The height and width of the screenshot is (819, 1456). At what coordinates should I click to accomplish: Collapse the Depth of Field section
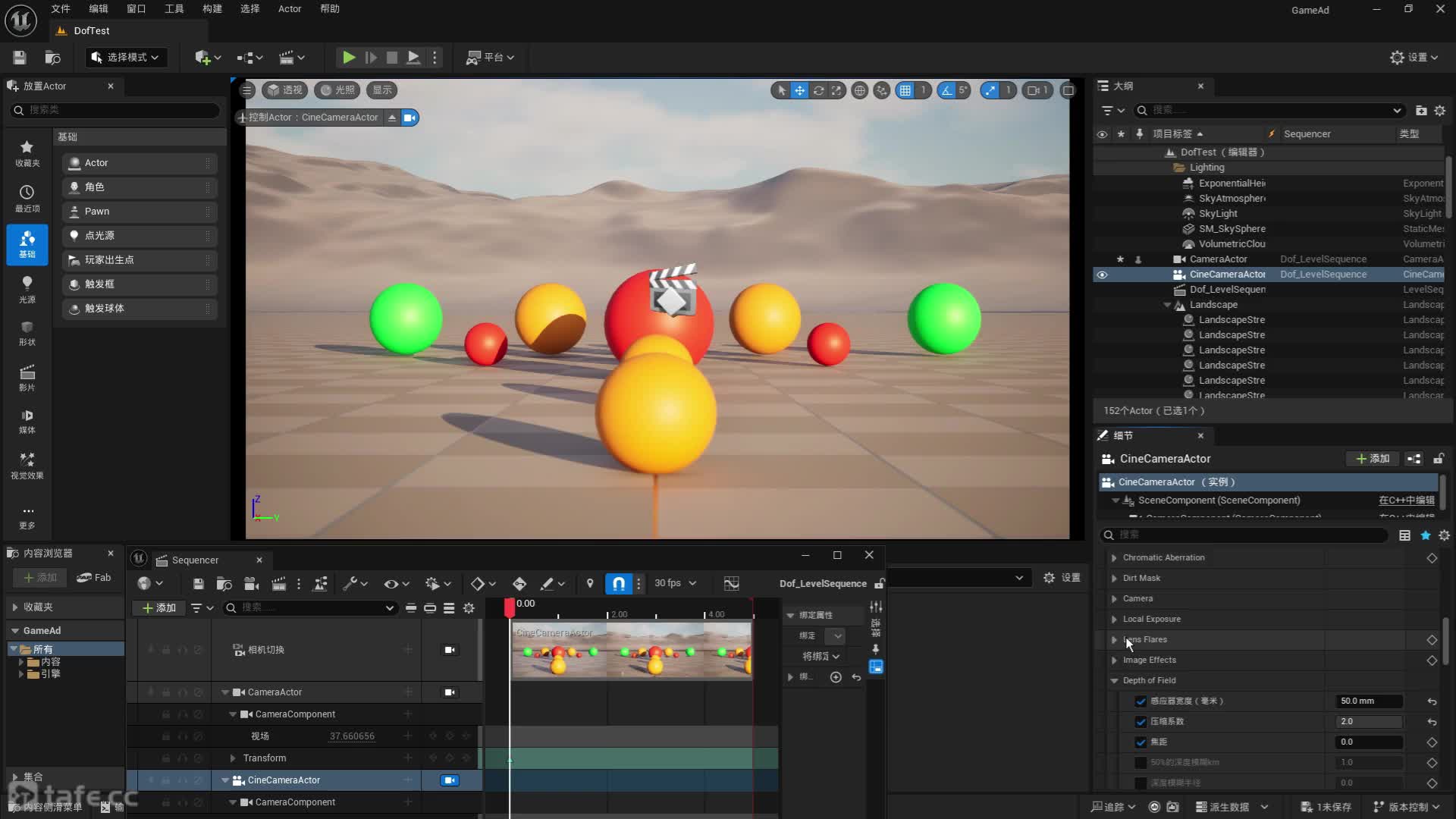[x=1114, y=681]
